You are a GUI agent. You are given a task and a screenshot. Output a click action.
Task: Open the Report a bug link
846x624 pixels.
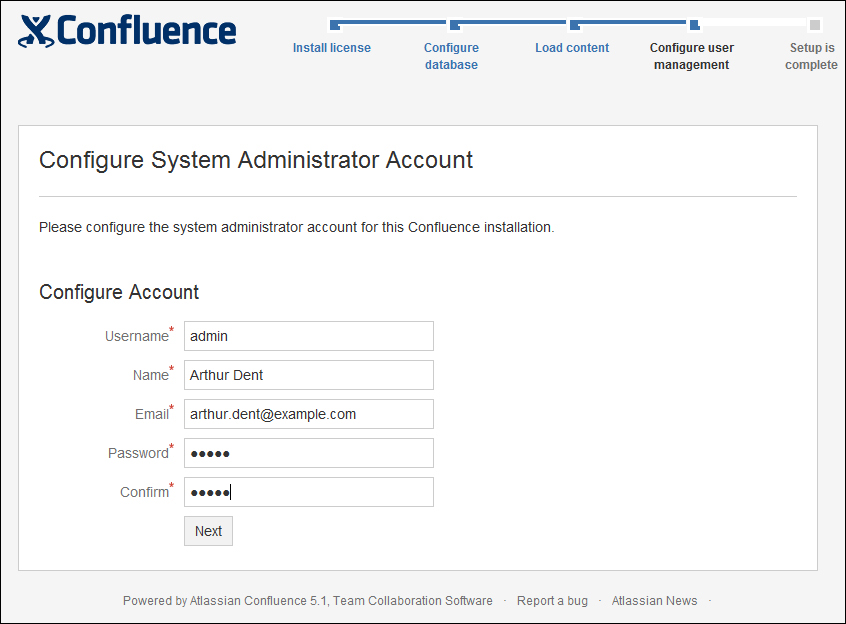(x=552, y=601)
